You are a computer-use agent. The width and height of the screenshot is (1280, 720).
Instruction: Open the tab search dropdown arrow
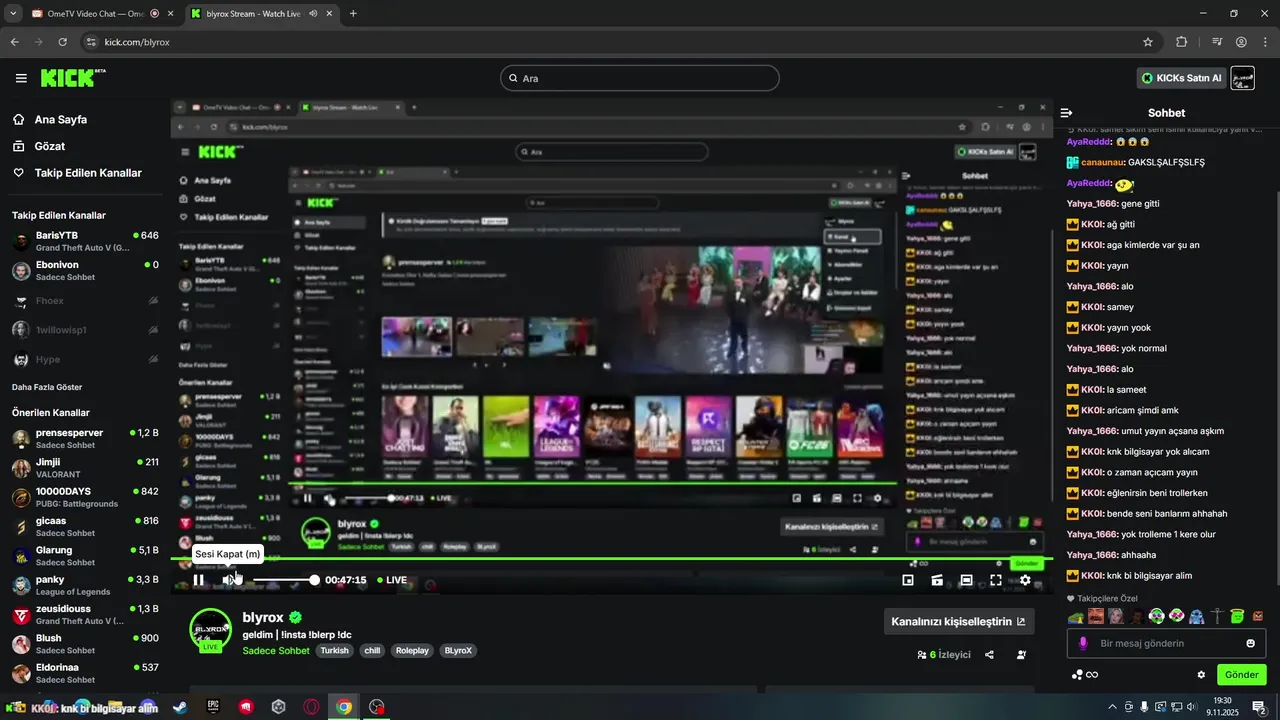click(x=12, y=13)
